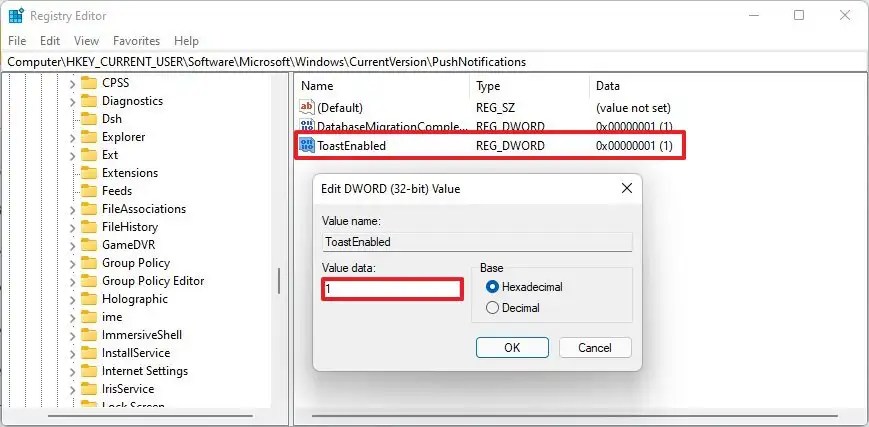869x427 pixels.
Task: Select the Explorer folder icon
Action: [89, 137]
